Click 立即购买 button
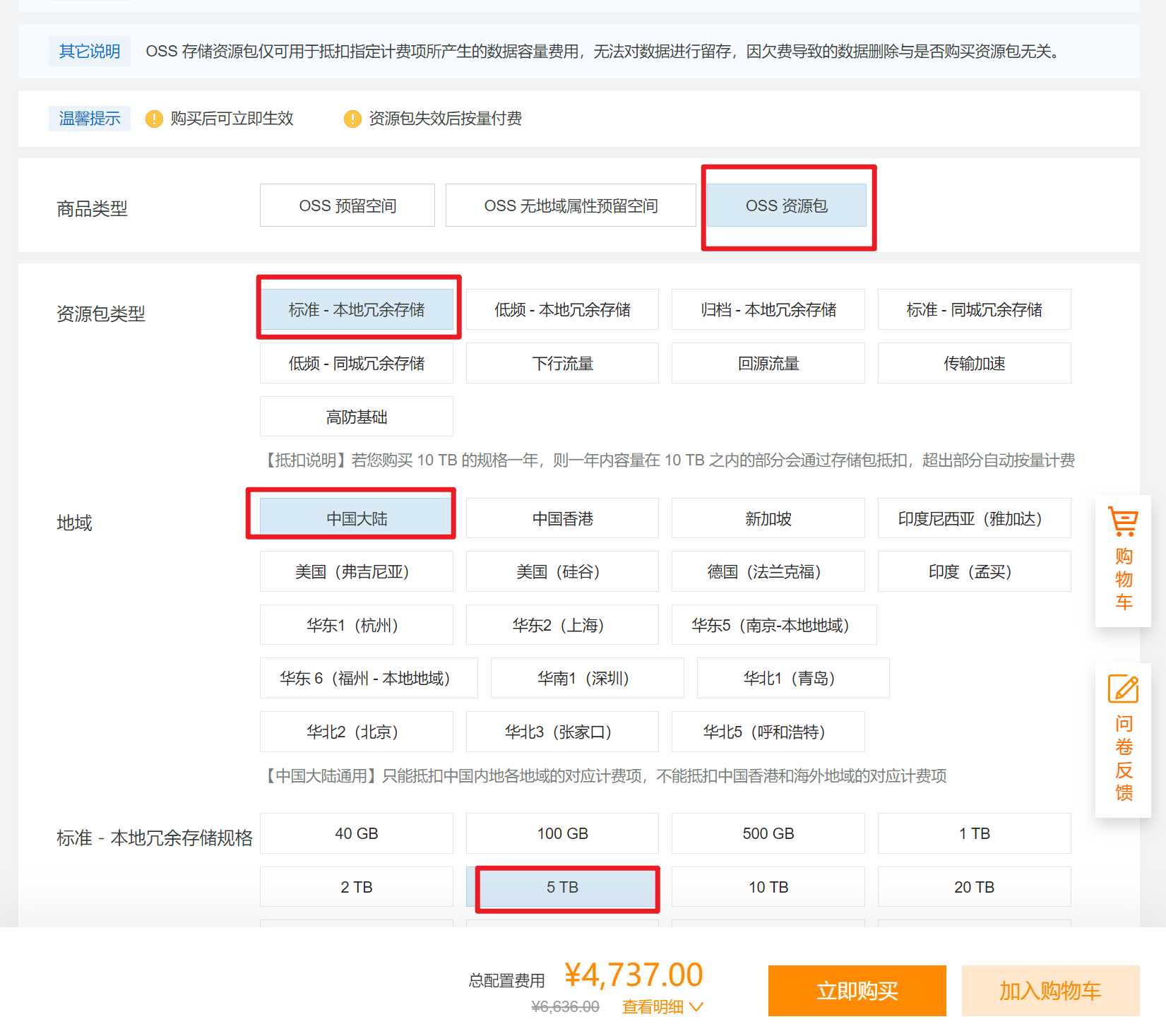Screen dimensions: 1166x1036 coord(857,991)
